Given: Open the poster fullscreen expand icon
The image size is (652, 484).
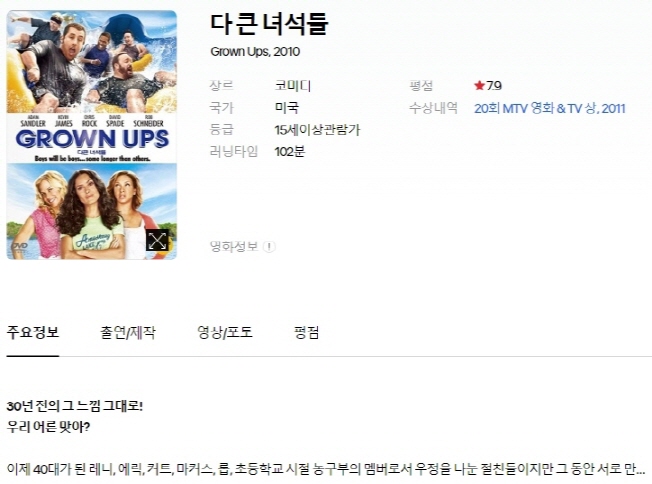Looking at the screenshot, I should (x=157, y=240).
